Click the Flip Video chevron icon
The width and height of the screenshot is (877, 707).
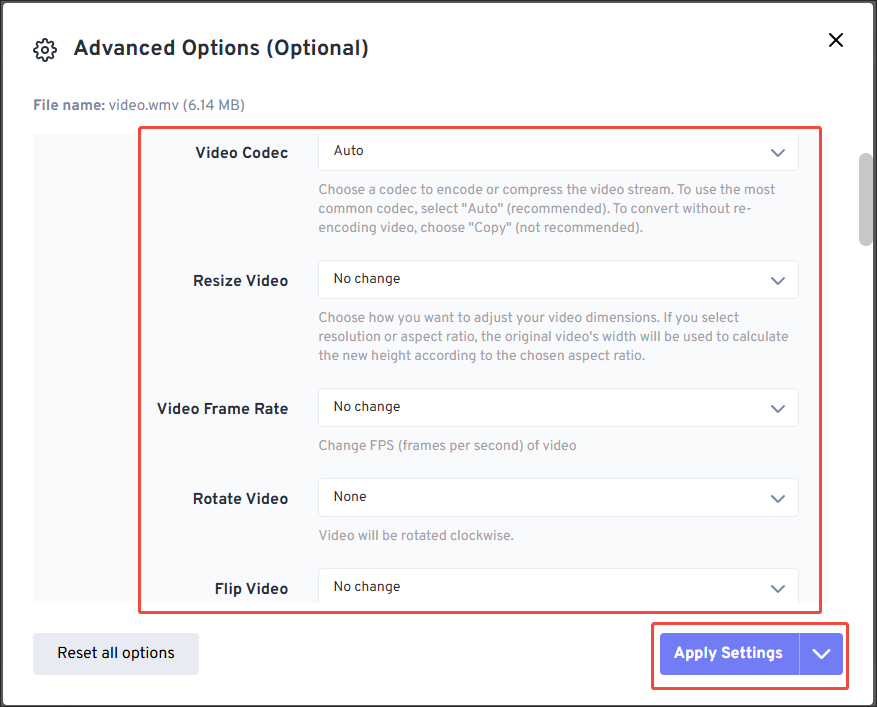tap(778, 588)
